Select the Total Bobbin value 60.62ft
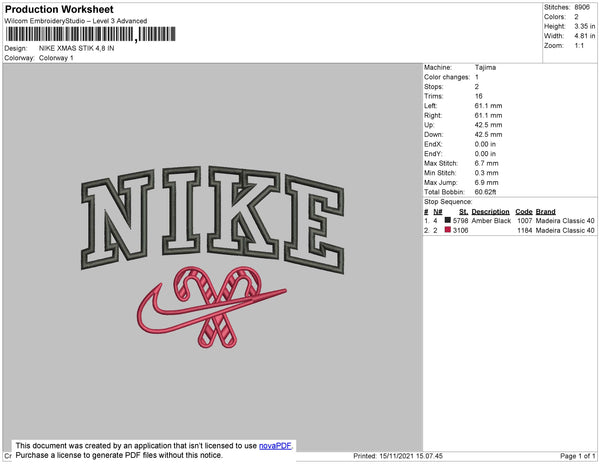600x464 pixels. point(485,192)
